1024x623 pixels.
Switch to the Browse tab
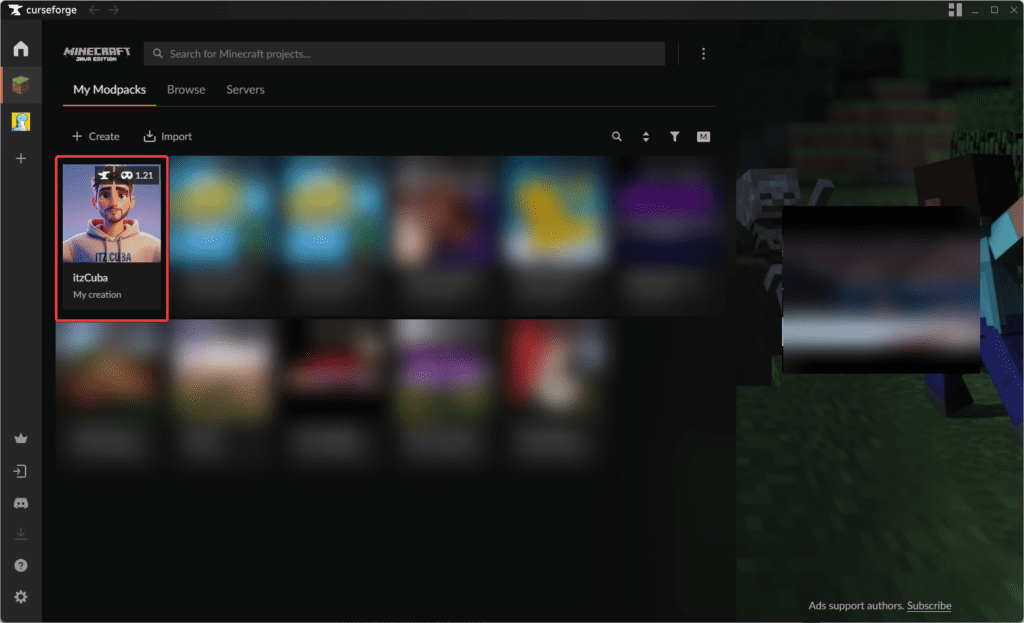186,90
